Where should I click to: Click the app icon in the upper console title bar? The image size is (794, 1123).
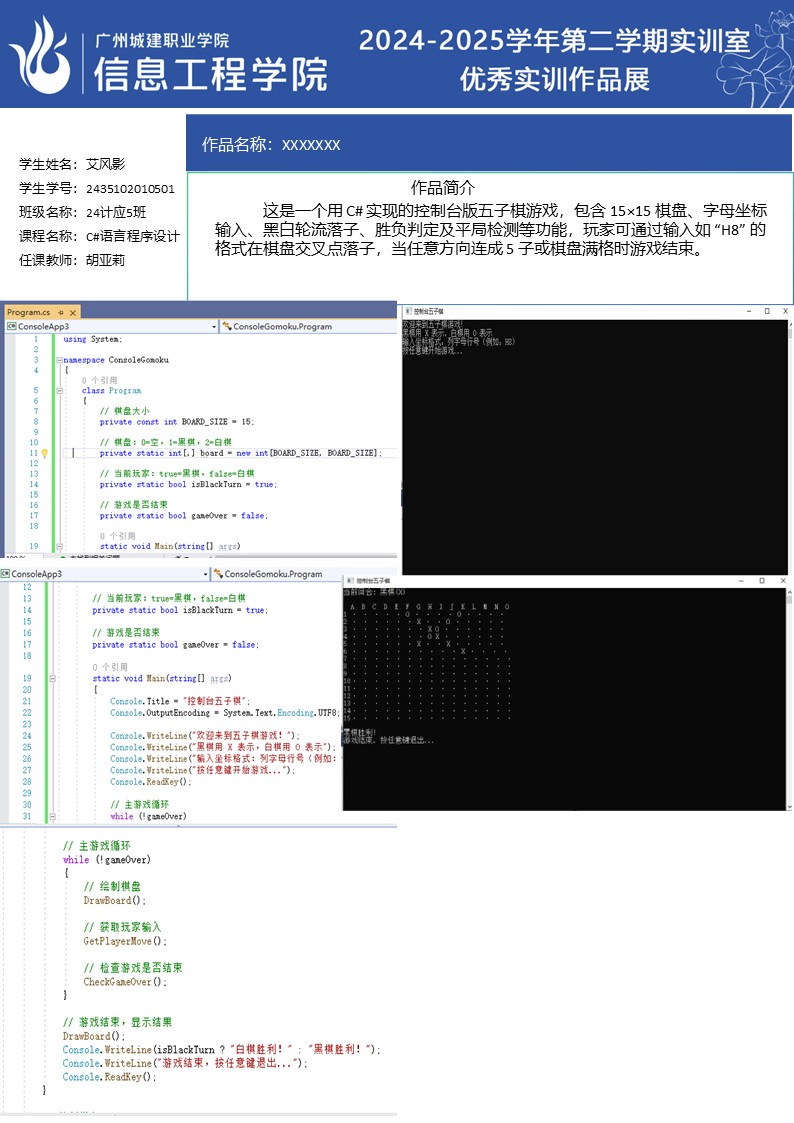pos(406,312)
